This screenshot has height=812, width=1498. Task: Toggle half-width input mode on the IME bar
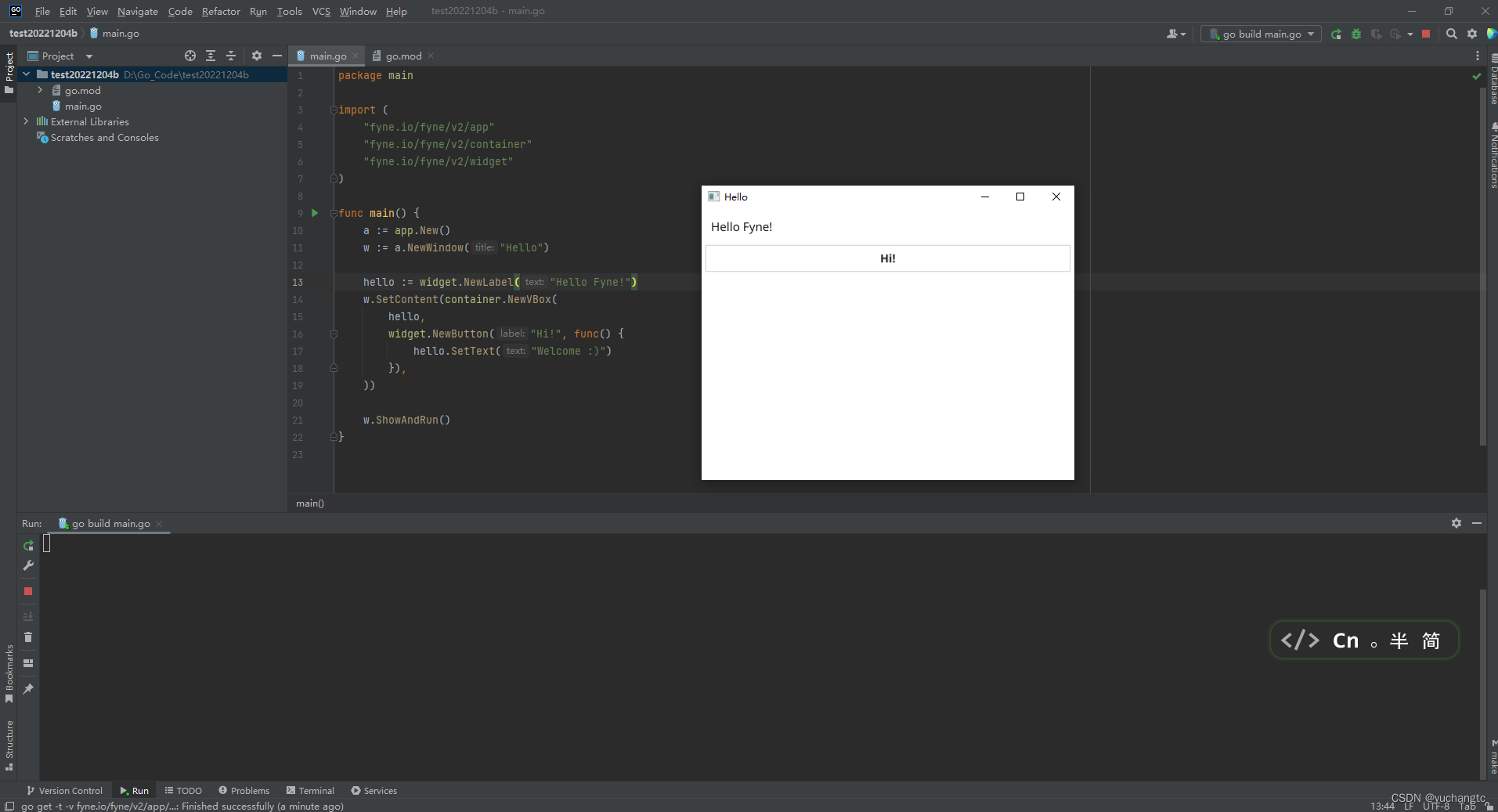[x=1399, y=641]
